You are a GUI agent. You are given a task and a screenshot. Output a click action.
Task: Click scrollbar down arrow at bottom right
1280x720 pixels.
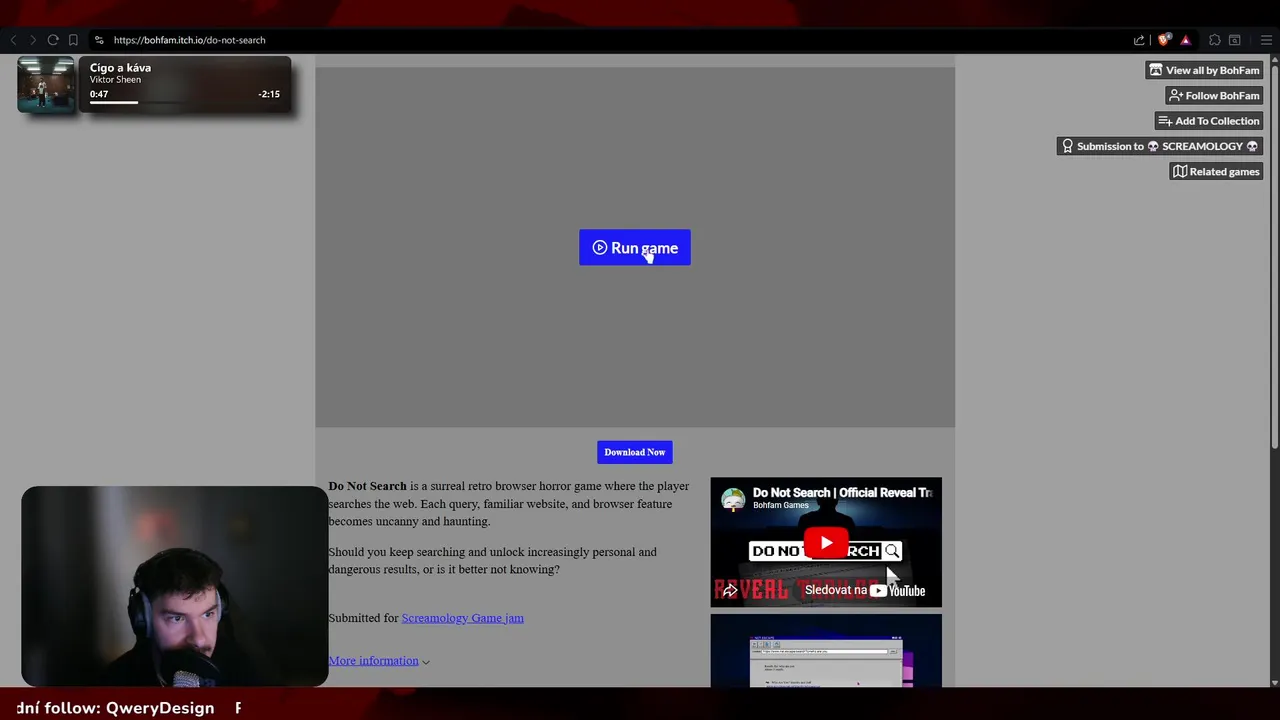coord(1274,682)
